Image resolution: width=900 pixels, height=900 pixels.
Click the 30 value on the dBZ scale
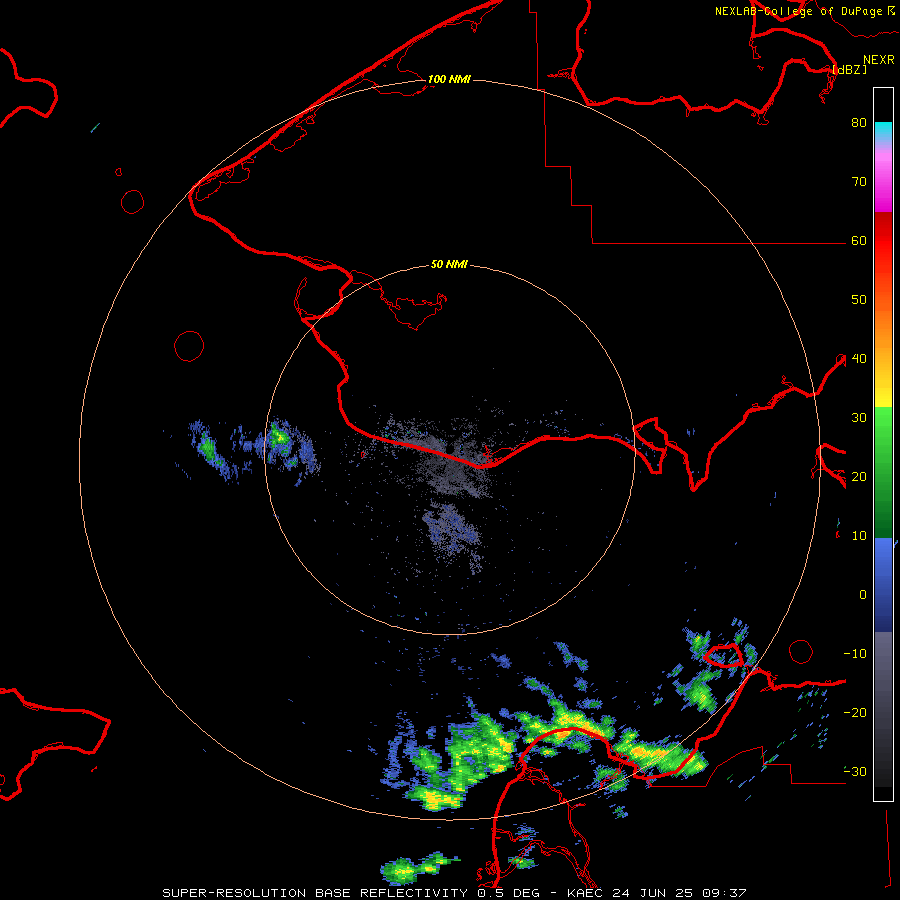click(x=859, y=417)
